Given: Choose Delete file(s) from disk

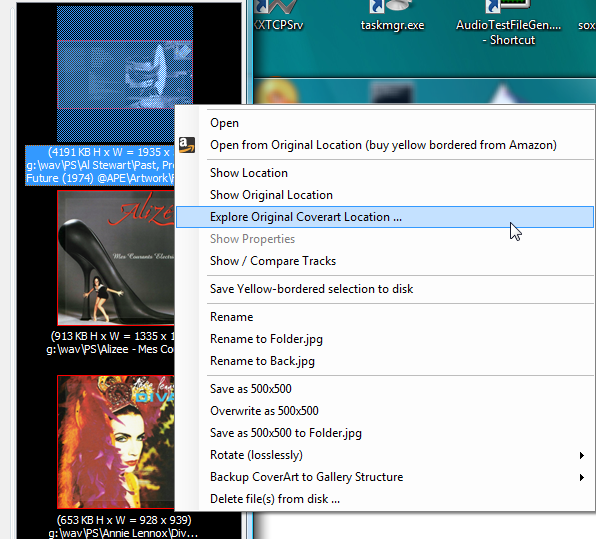Looking at the screenshot, I should (385, 499).
